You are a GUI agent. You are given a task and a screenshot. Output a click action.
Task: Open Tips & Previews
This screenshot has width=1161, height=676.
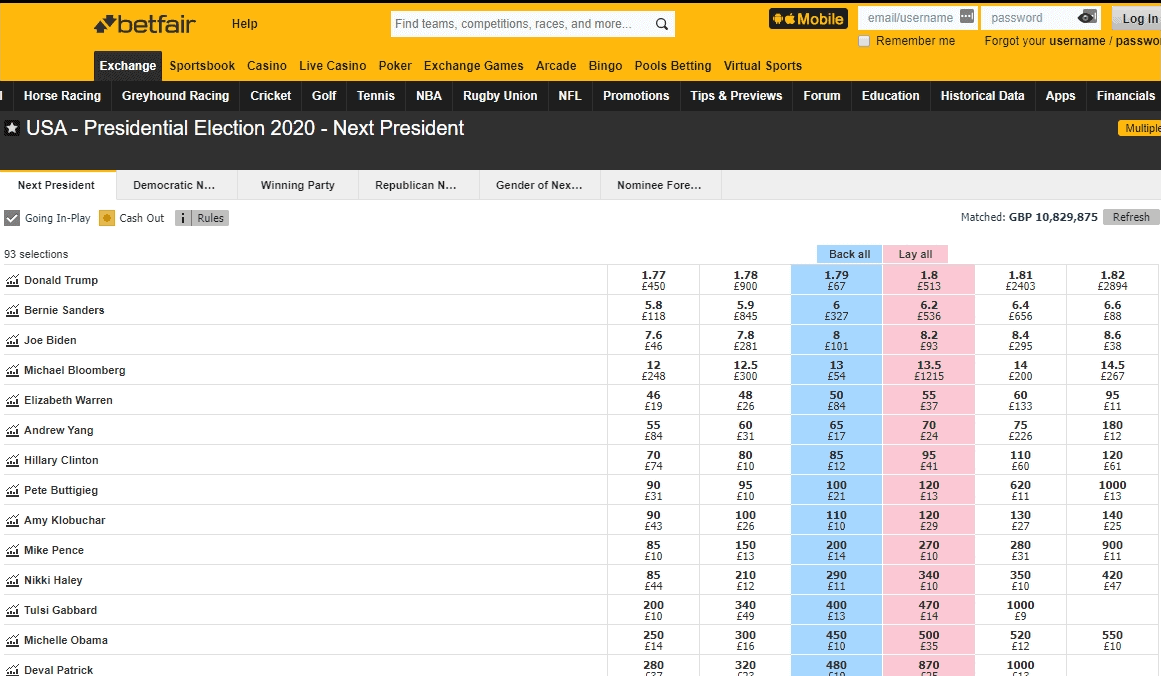click(x=736, y=96)
